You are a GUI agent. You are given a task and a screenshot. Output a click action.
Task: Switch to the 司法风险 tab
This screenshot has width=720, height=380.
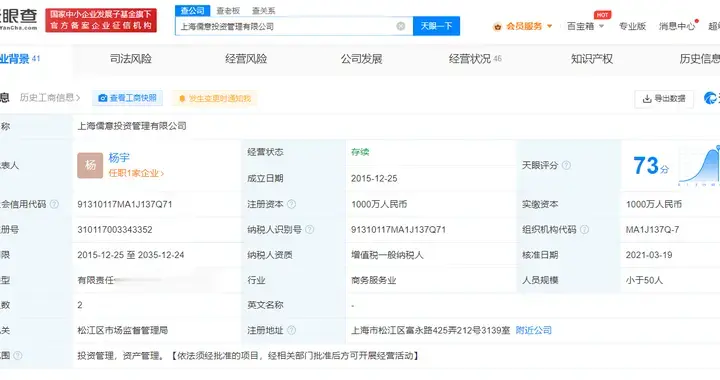131,59
